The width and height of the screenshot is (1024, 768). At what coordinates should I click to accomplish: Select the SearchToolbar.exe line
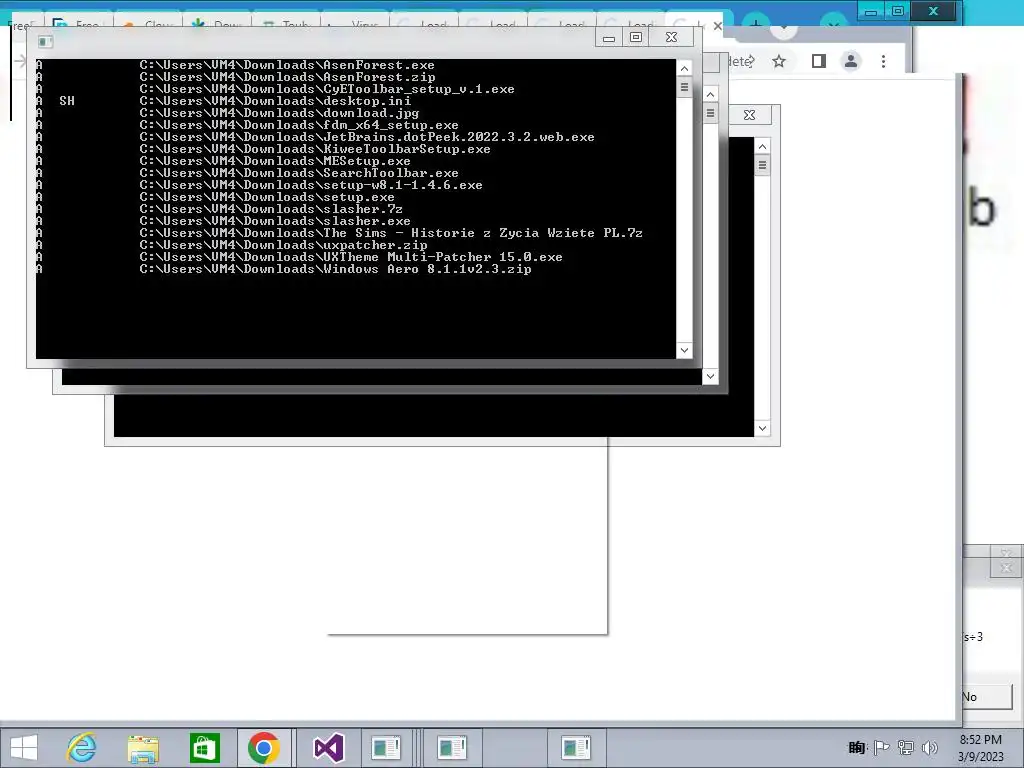coord(298,173)
